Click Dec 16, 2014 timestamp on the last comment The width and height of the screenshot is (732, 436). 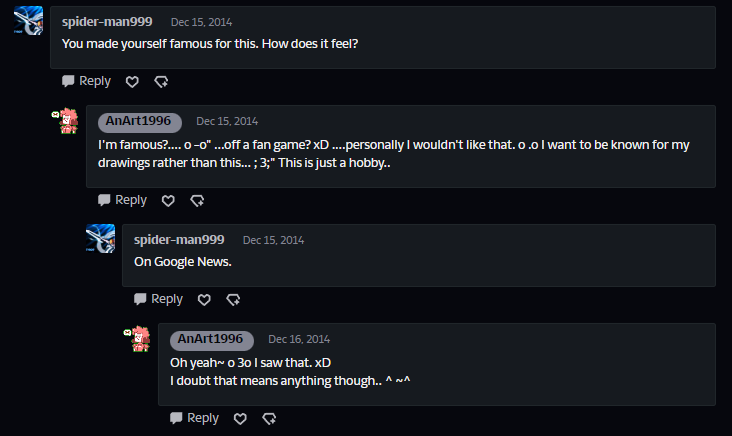click(x=299, y=339)
